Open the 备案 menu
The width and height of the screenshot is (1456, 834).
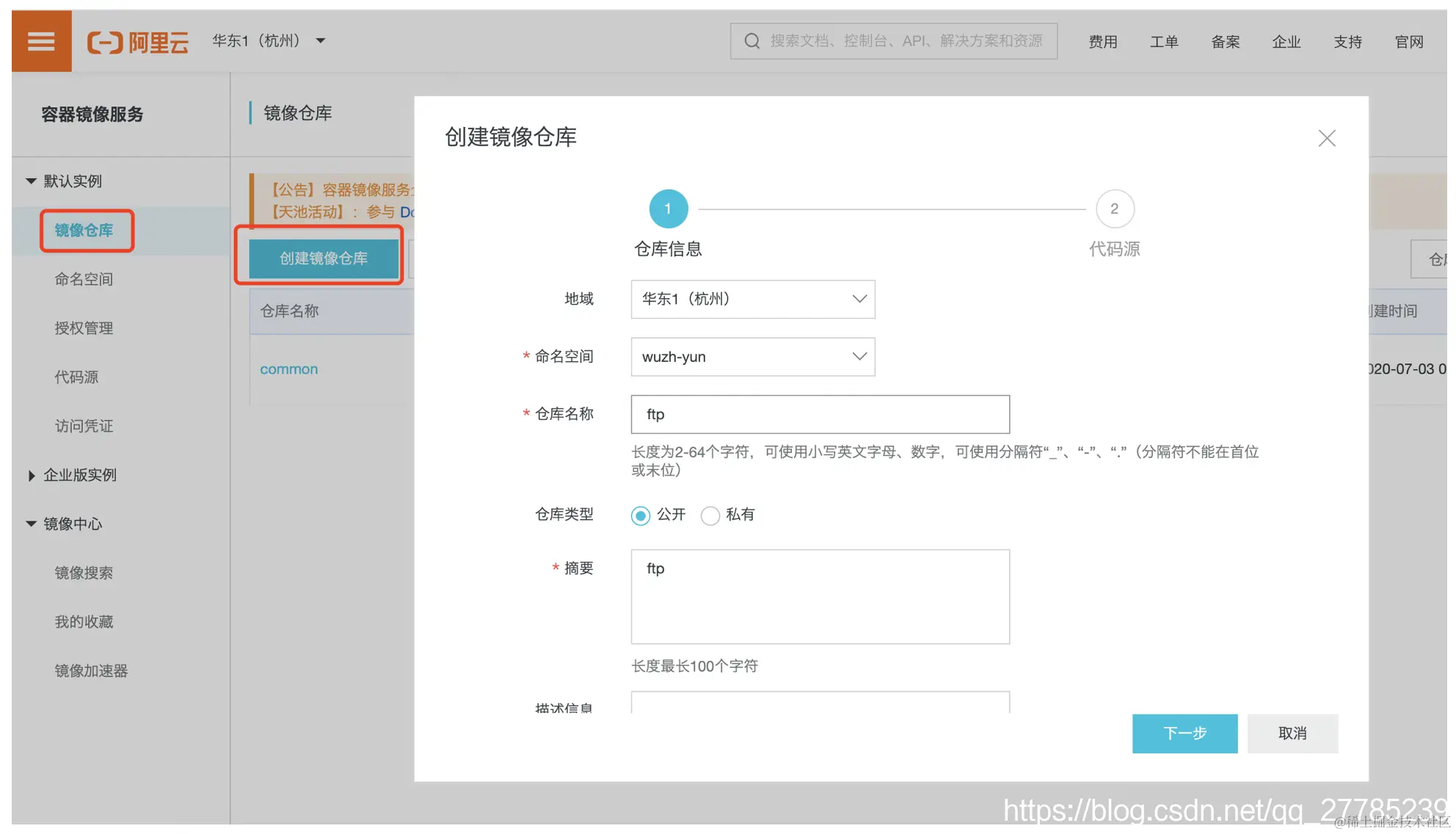click(x=1225, y=42)
